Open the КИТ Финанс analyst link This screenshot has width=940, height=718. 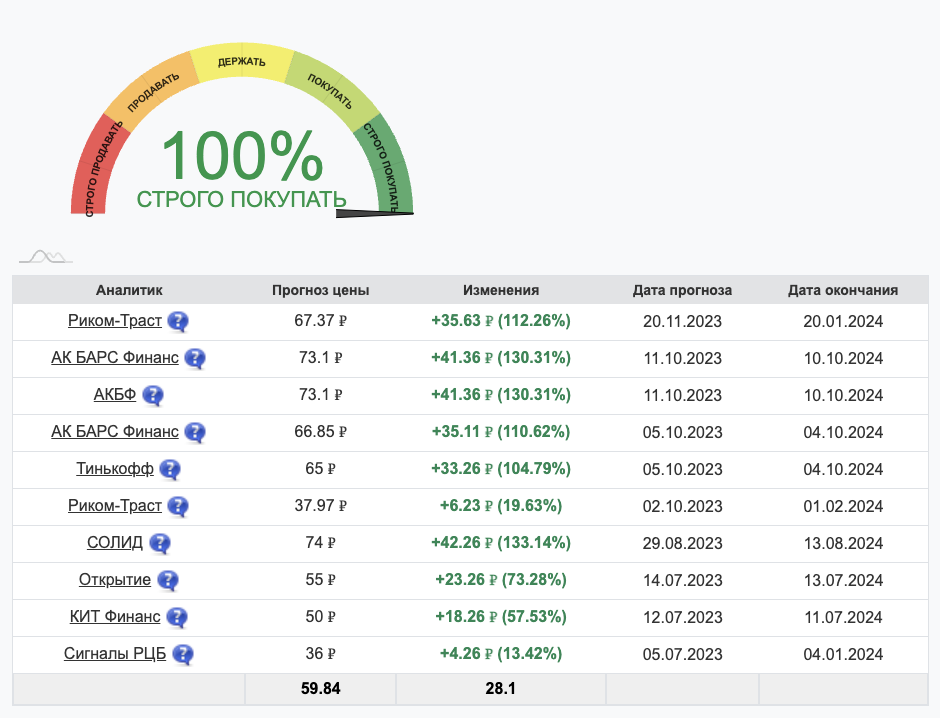tap(115, 617)
